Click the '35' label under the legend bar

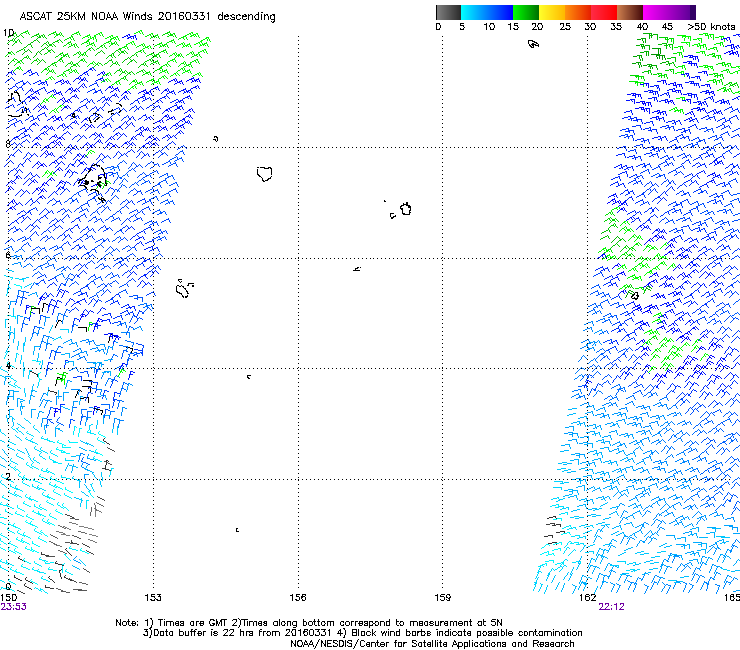(x=616, y=27)
